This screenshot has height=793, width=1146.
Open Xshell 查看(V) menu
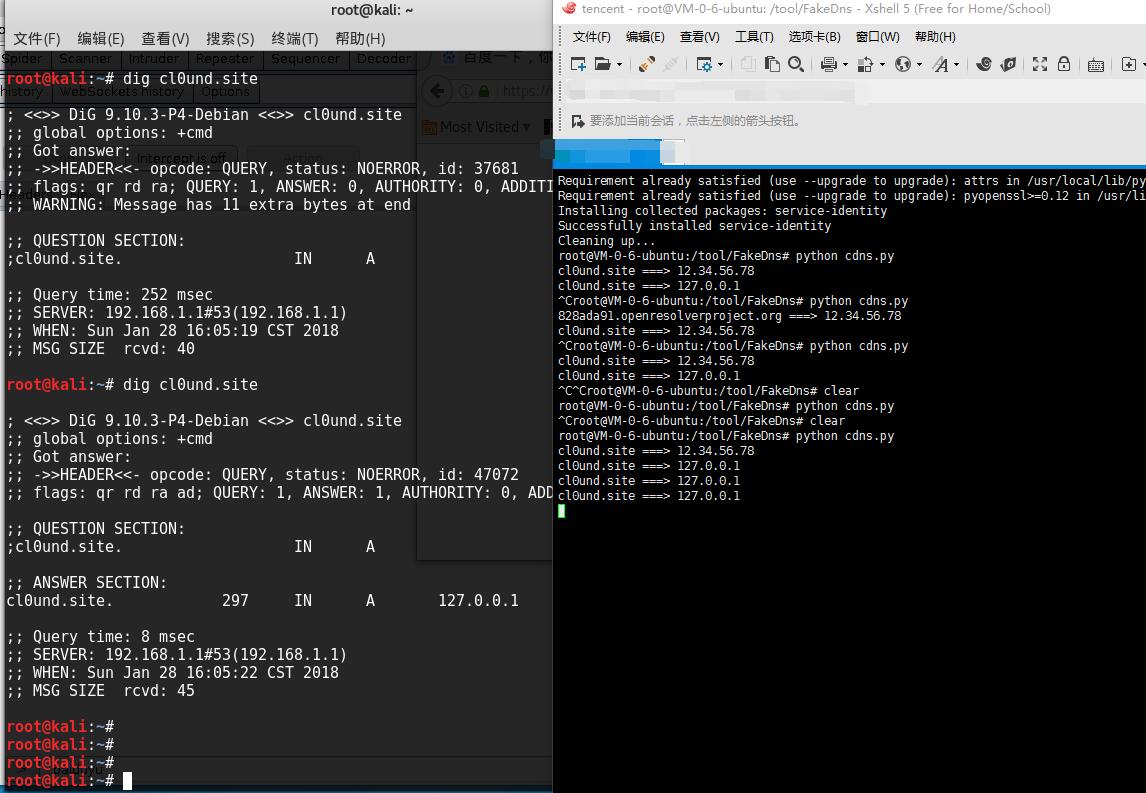coord(699,37)
